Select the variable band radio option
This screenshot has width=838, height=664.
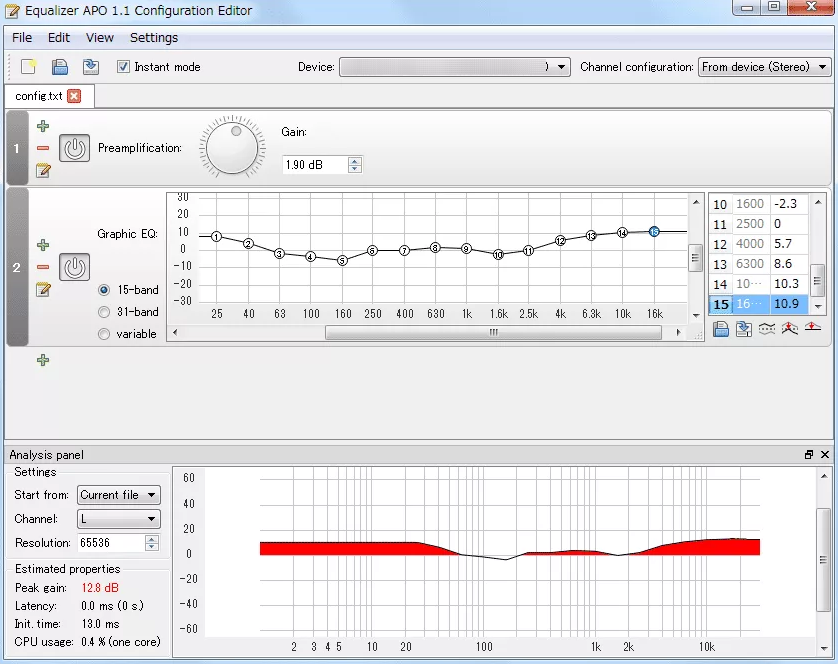(x=104, y=334)
